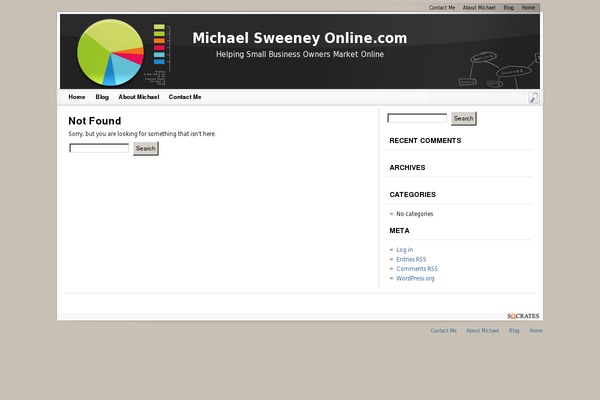Click footer Blog link

pos(514,331)
